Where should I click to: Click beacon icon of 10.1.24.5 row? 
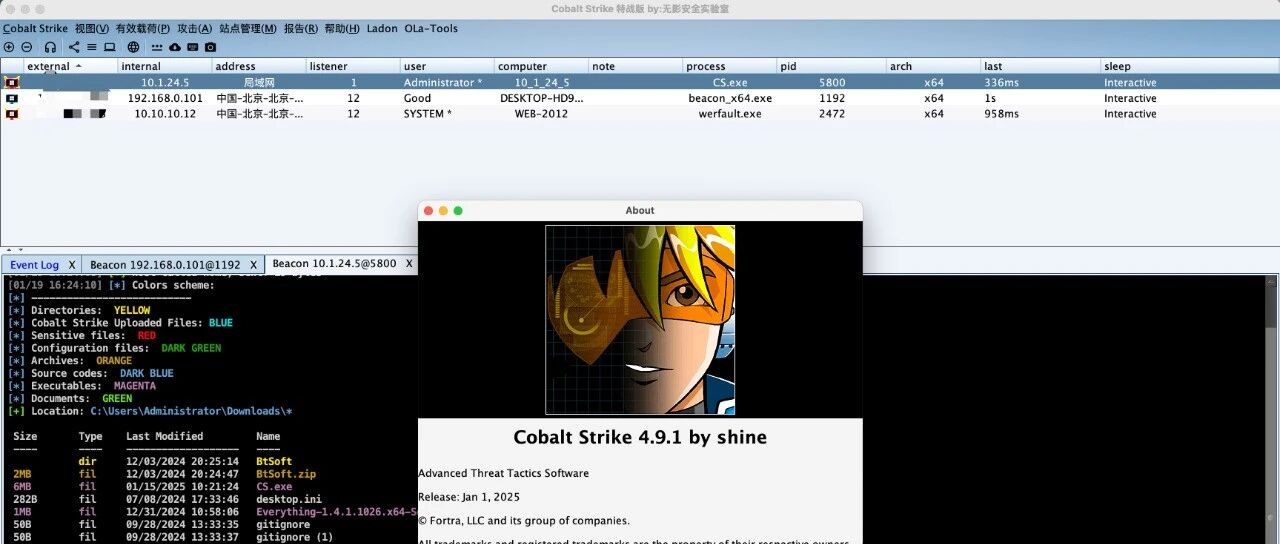(12, 83)
